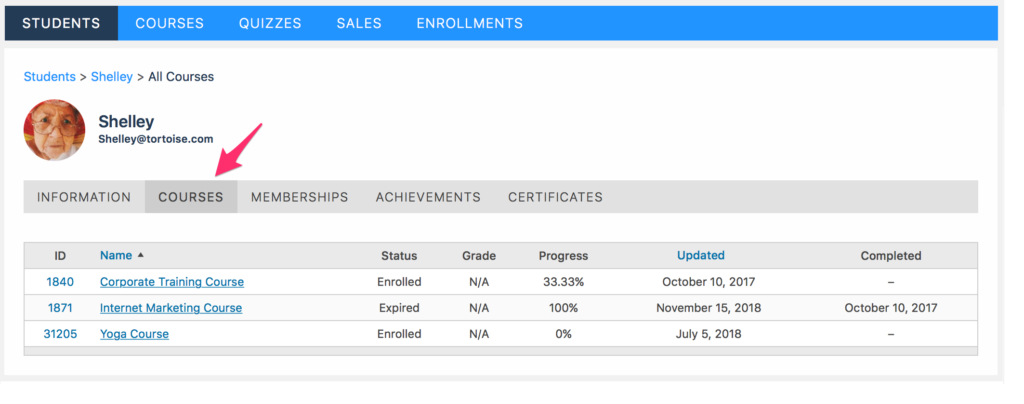View the Achievements sub-tab
This screenshot has height=404, width=1024.
(x=428, y=197)
